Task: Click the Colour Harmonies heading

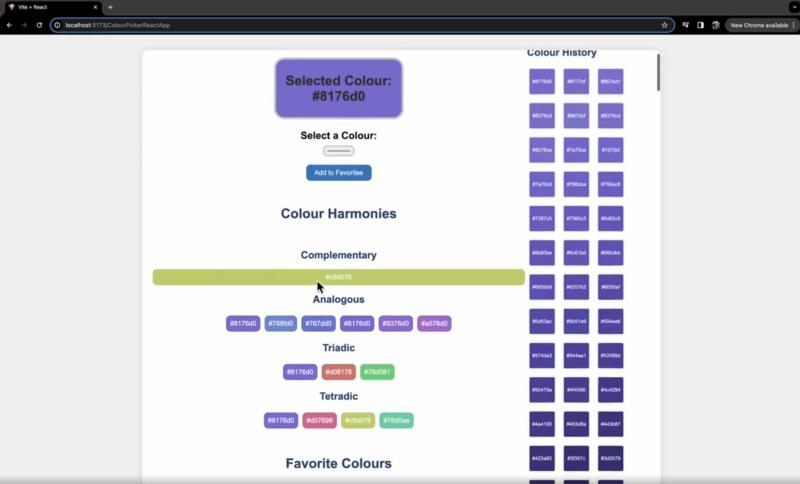Action: [338, 214]
